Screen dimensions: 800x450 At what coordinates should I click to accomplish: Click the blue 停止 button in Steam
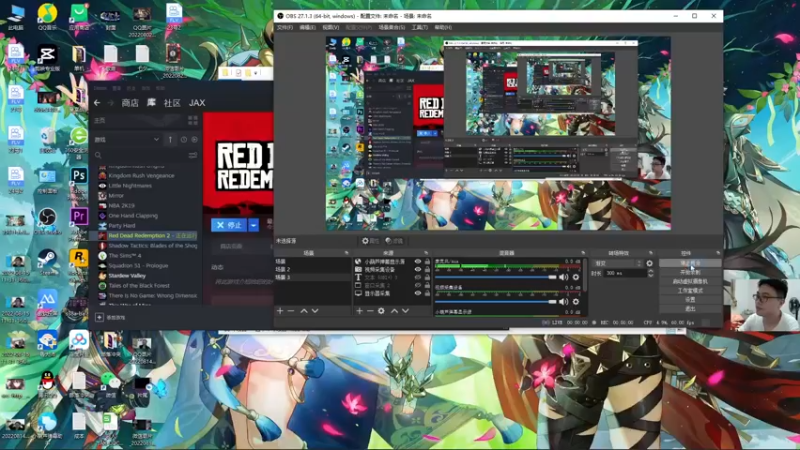(229, 225)
